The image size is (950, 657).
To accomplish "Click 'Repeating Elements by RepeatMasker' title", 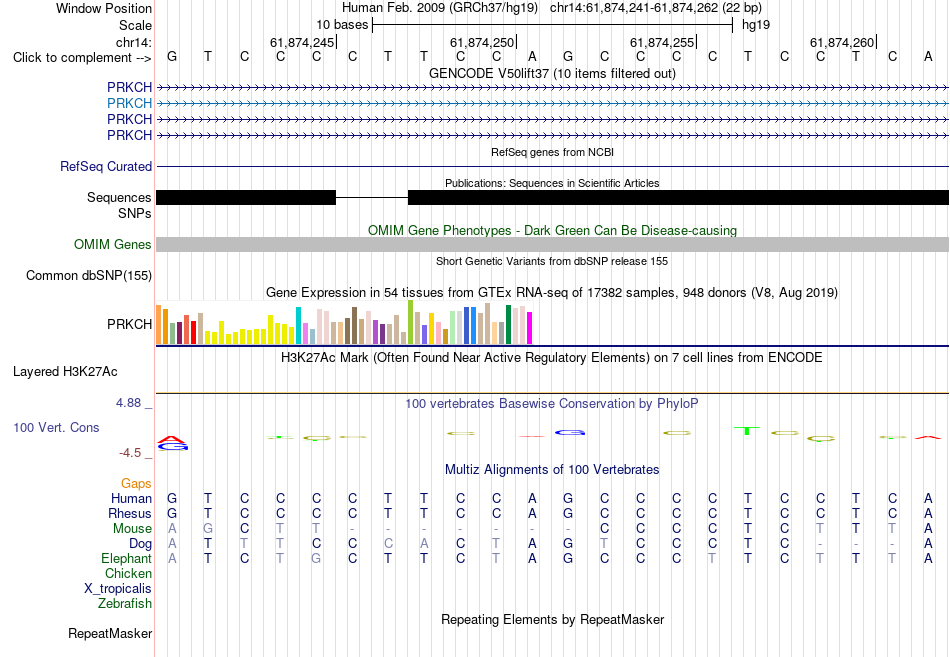I will pos(552,619).
